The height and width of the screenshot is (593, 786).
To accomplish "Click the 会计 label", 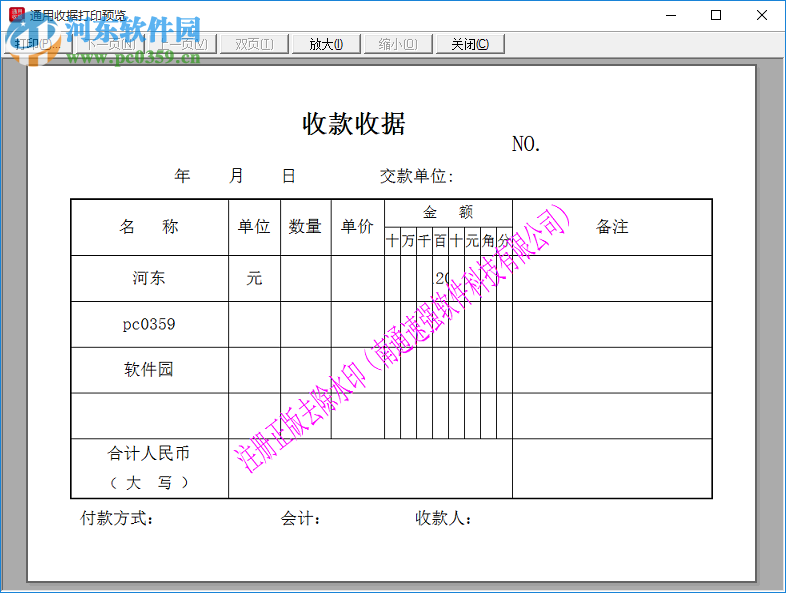I will (300, 518).
